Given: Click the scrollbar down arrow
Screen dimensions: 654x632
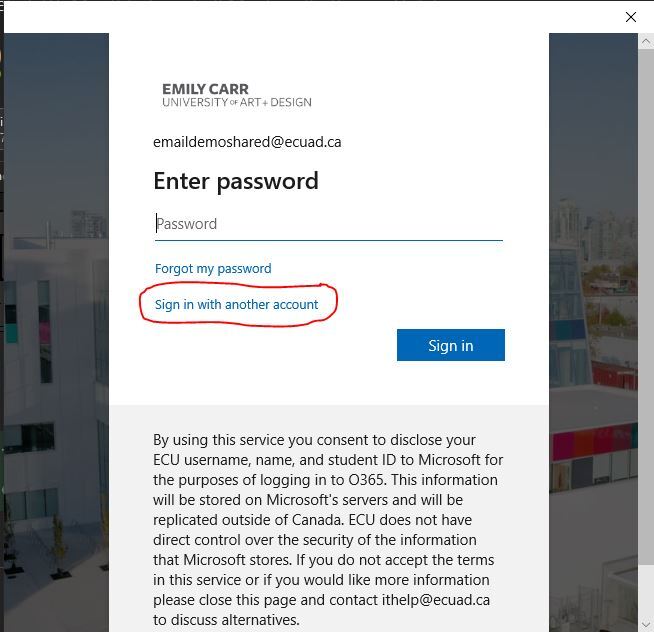Looking at the screenshot, I should (x=646, y=624).
